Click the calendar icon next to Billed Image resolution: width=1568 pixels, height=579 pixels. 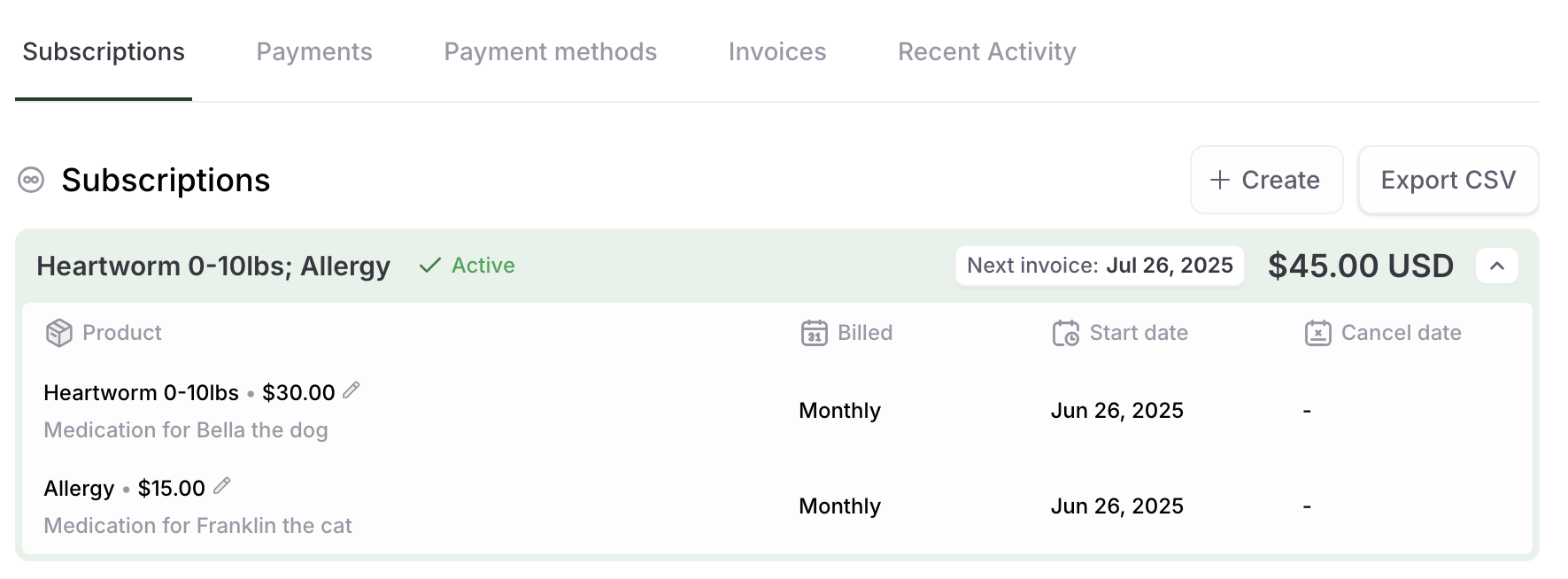pyautogui.click(x=814, y=333)
